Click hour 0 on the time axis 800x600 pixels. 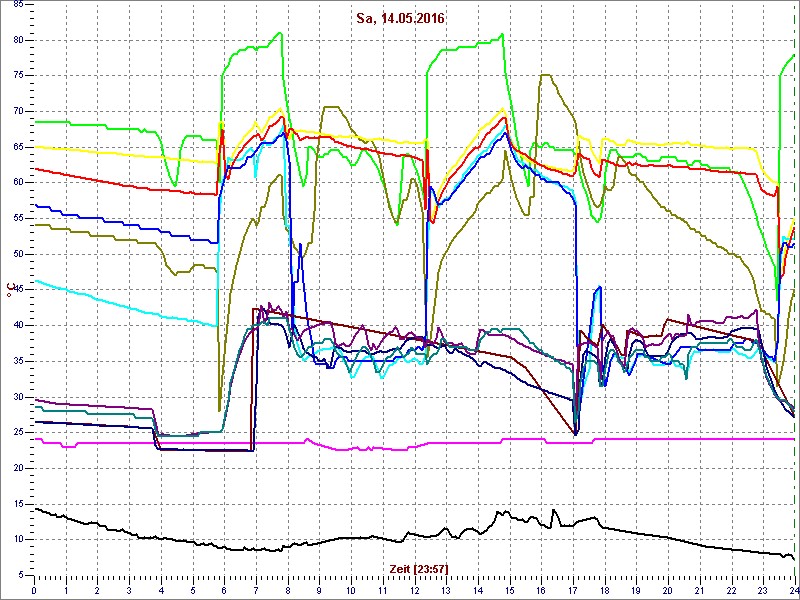(34, 590)
